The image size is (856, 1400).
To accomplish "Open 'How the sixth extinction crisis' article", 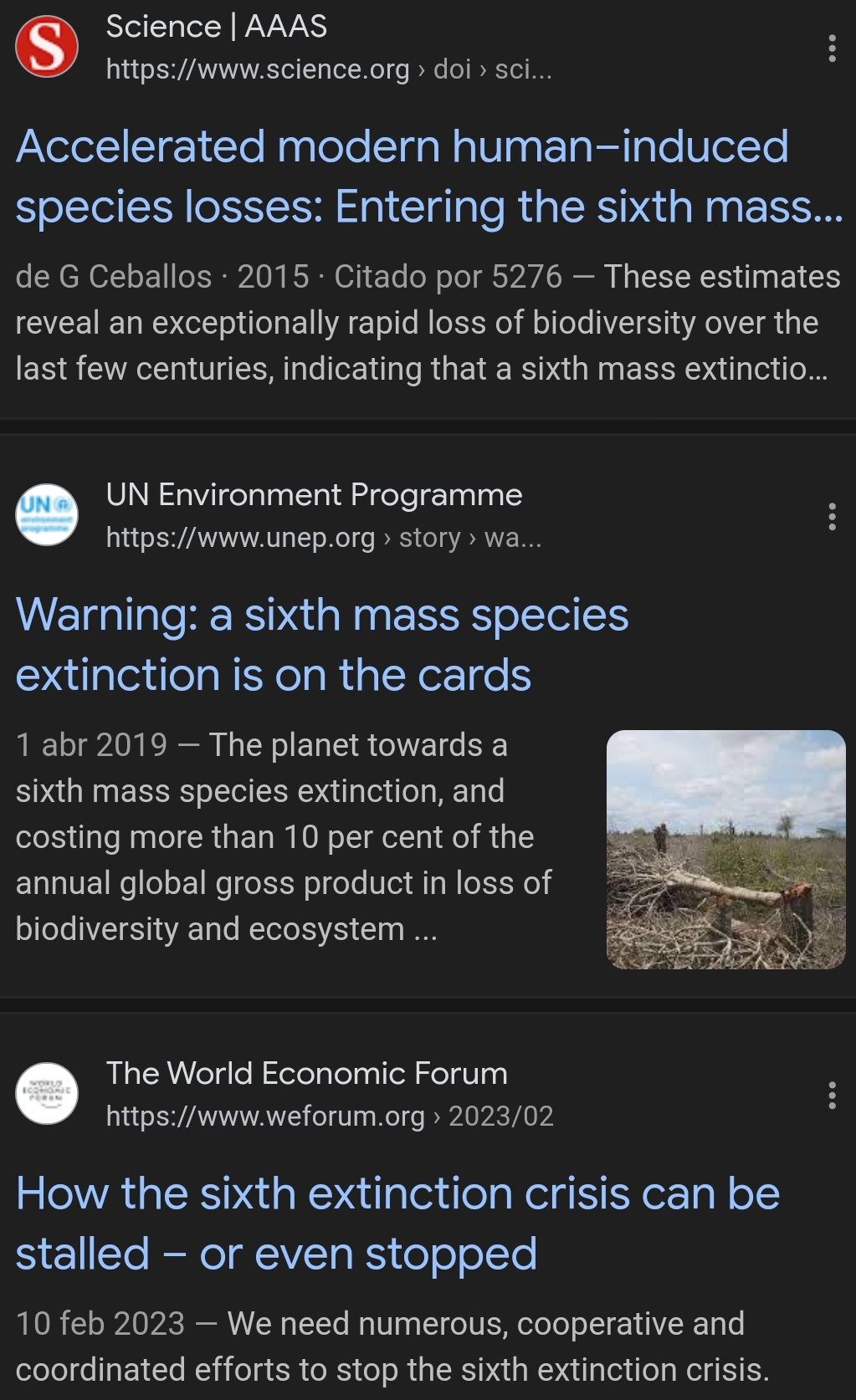I will 397,1223.
